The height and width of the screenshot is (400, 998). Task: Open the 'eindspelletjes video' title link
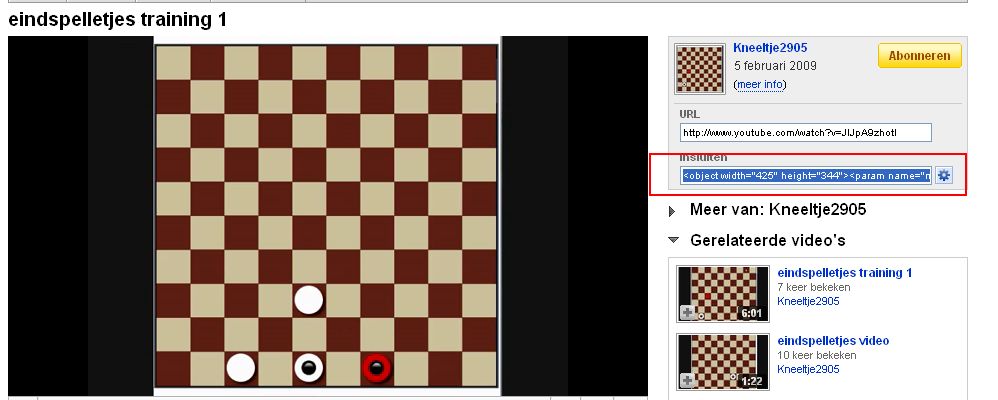coord(832,341)
